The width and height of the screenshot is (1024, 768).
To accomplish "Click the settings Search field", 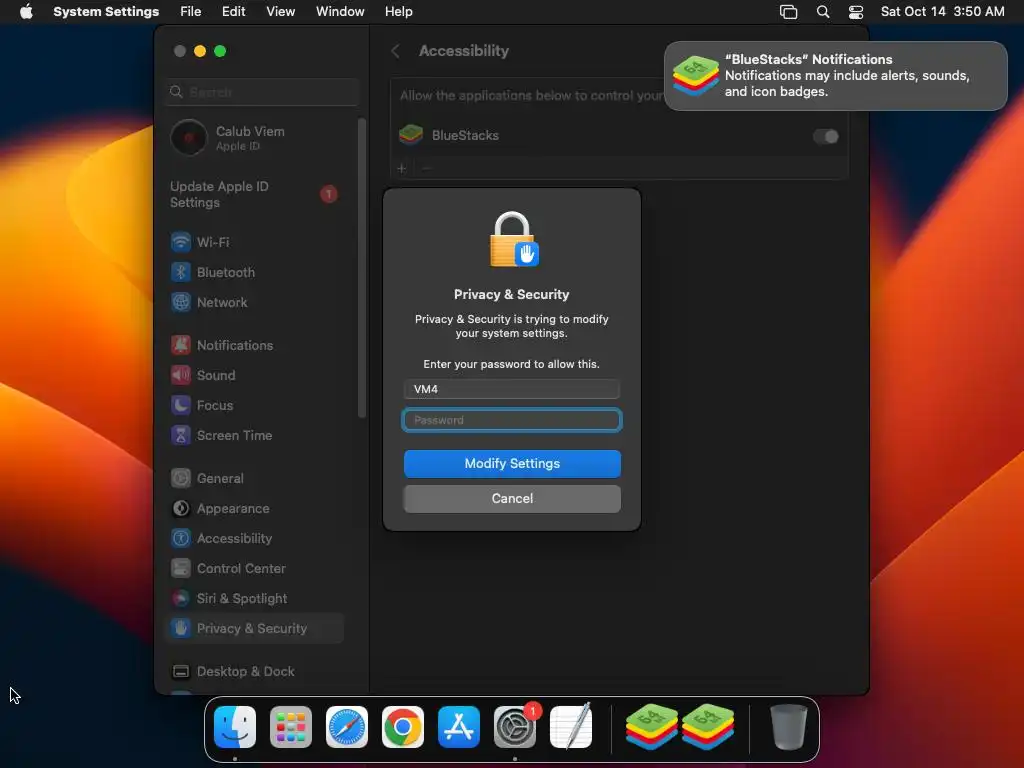I will click(x=262, y=92).
